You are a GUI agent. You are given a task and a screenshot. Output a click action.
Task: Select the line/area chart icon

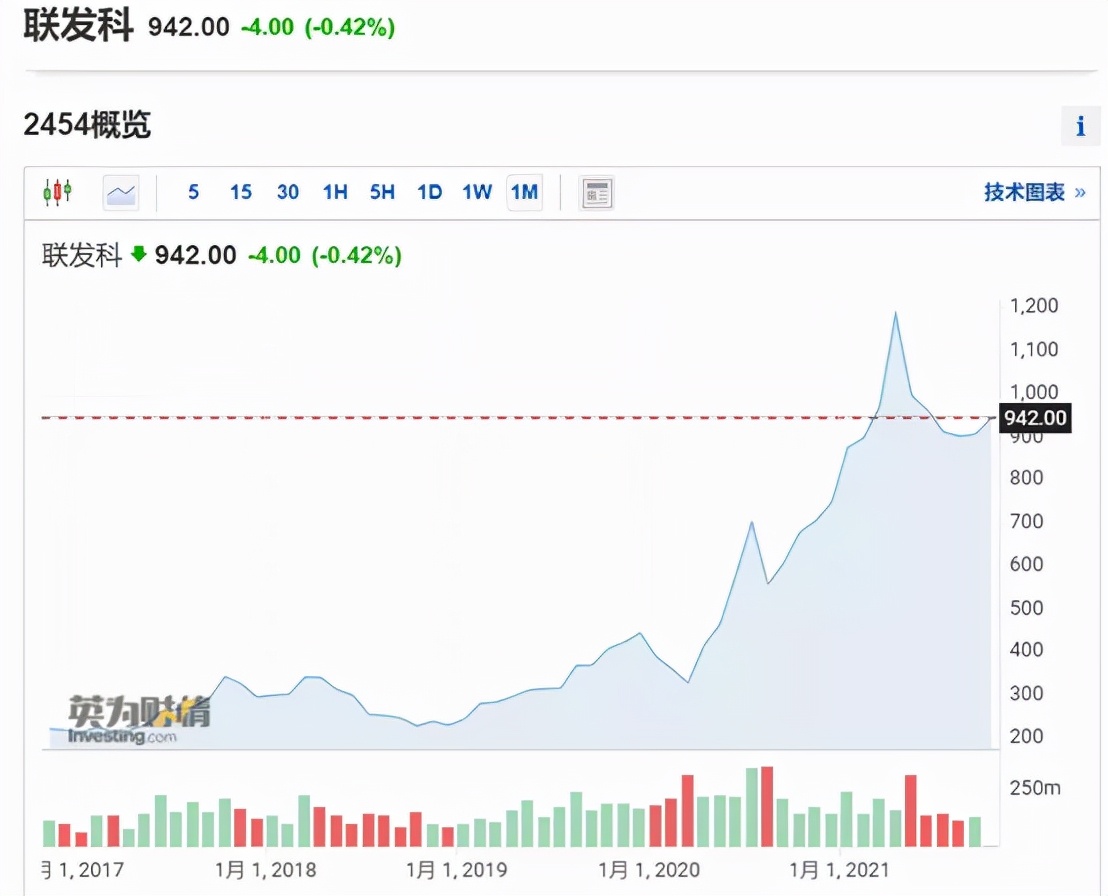click(120, 192)
